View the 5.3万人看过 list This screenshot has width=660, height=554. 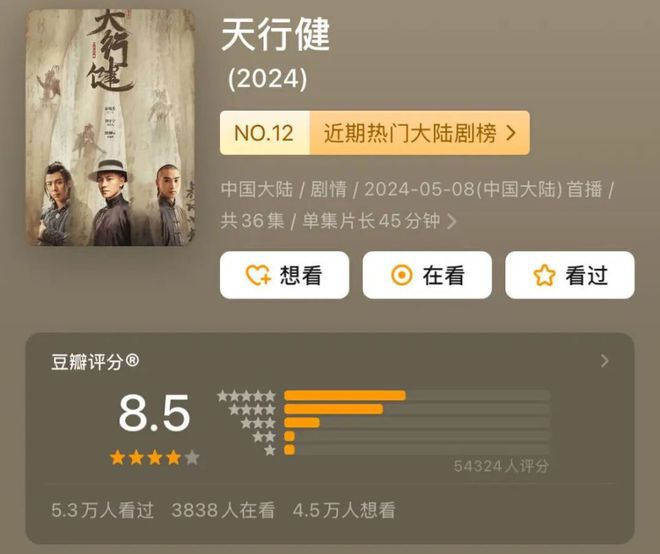coord(102,510)
